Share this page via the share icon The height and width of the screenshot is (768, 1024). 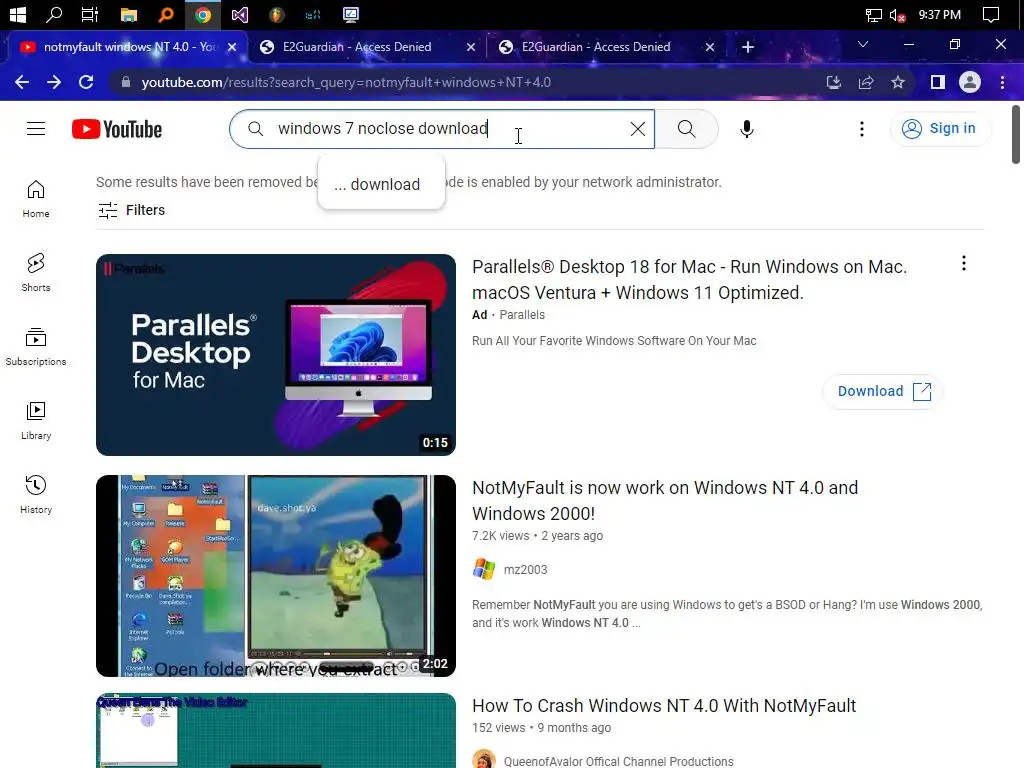866,82
